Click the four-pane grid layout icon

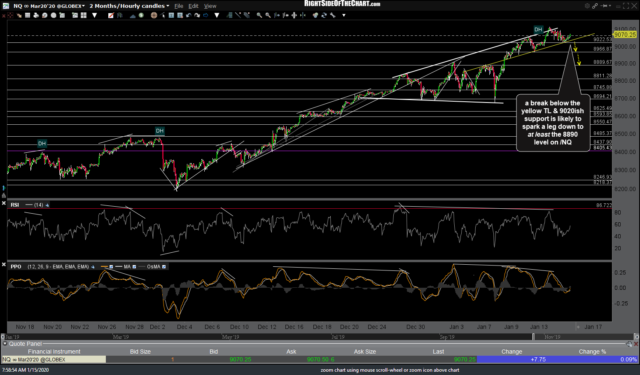(84, 16)
